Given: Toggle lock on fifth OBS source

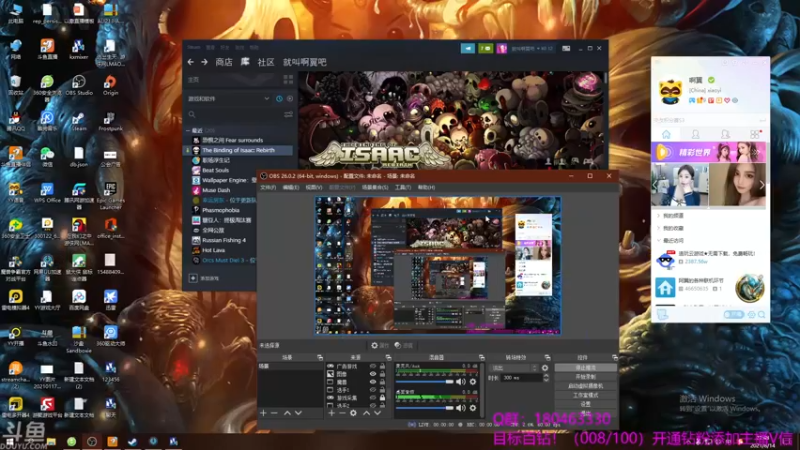Looking at the screenshot, I should pyautogui.click(x=382, y=397).
